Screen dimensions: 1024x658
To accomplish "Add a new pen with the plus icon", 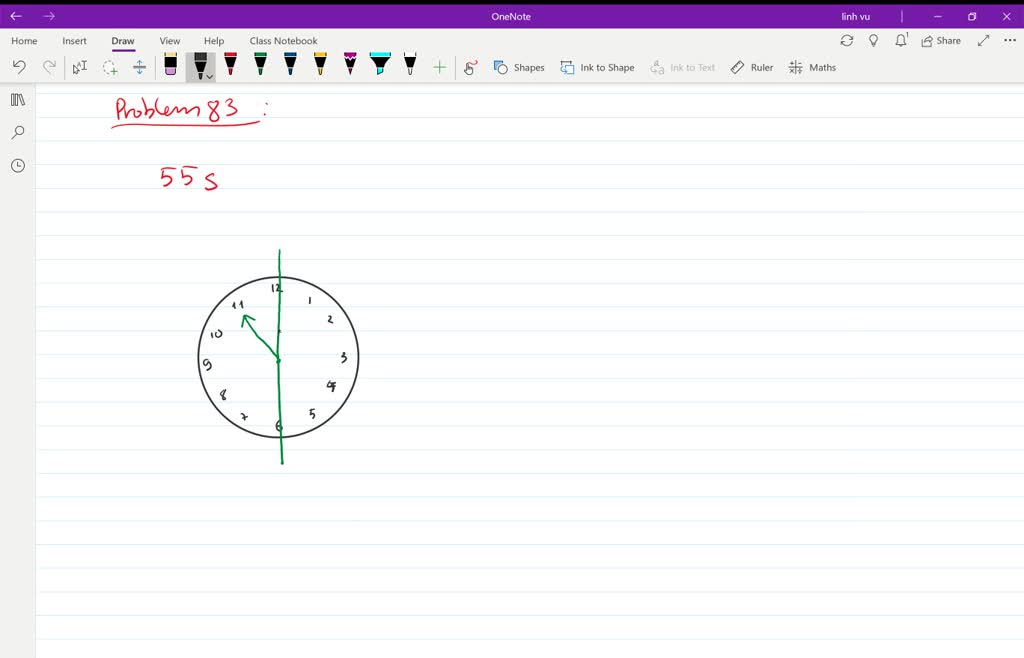I will coord(440,67).
